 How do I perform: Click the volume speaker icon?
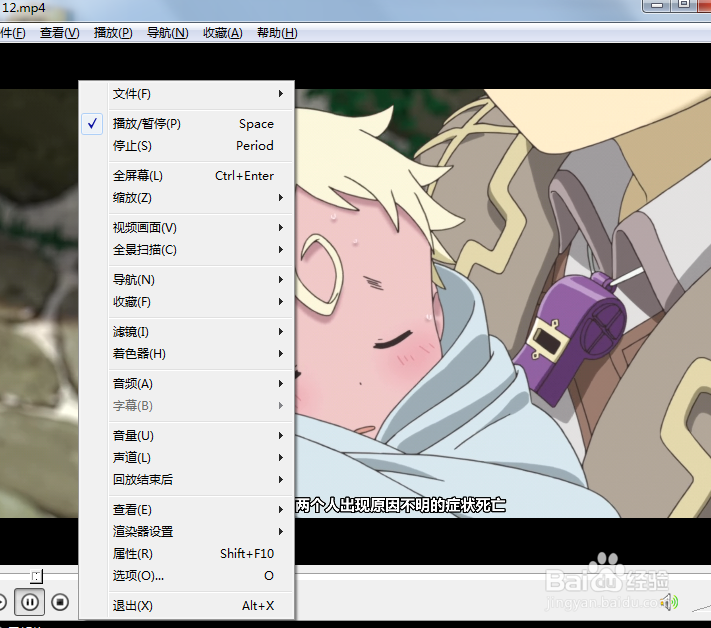tap(669, 602)
